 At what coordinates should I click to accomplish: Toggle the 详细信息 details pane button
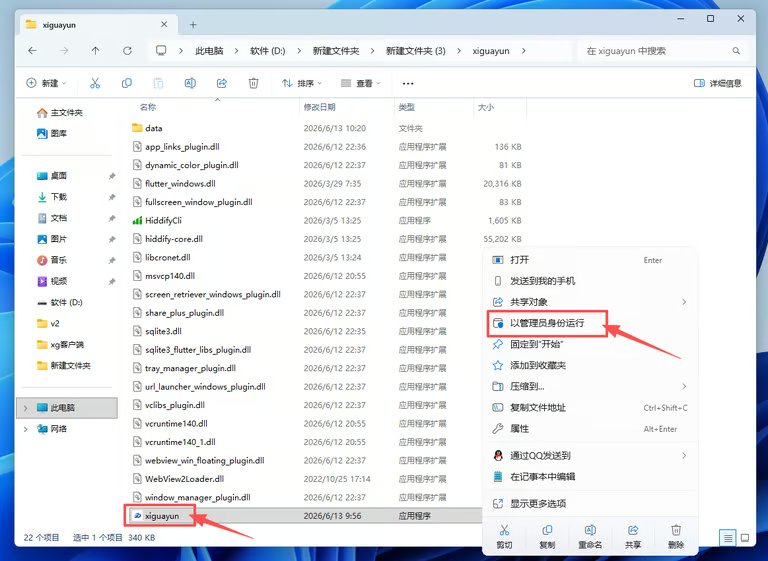(718, 83)
